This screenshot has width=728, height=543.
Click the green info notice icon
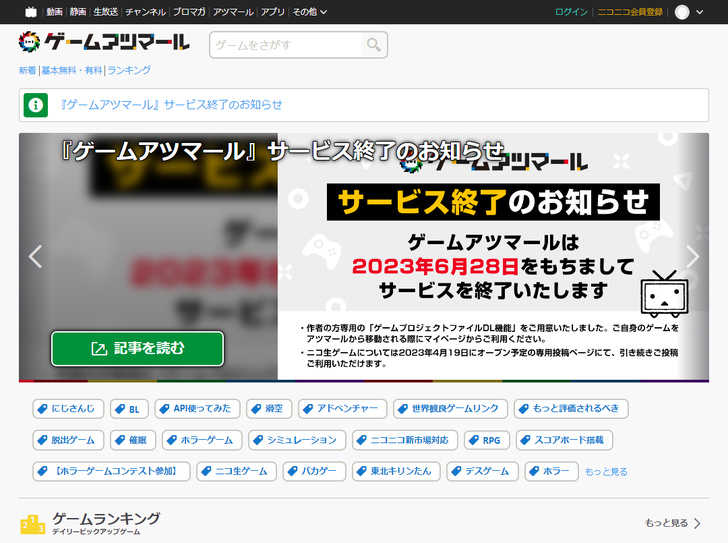[x=36, y=105]
